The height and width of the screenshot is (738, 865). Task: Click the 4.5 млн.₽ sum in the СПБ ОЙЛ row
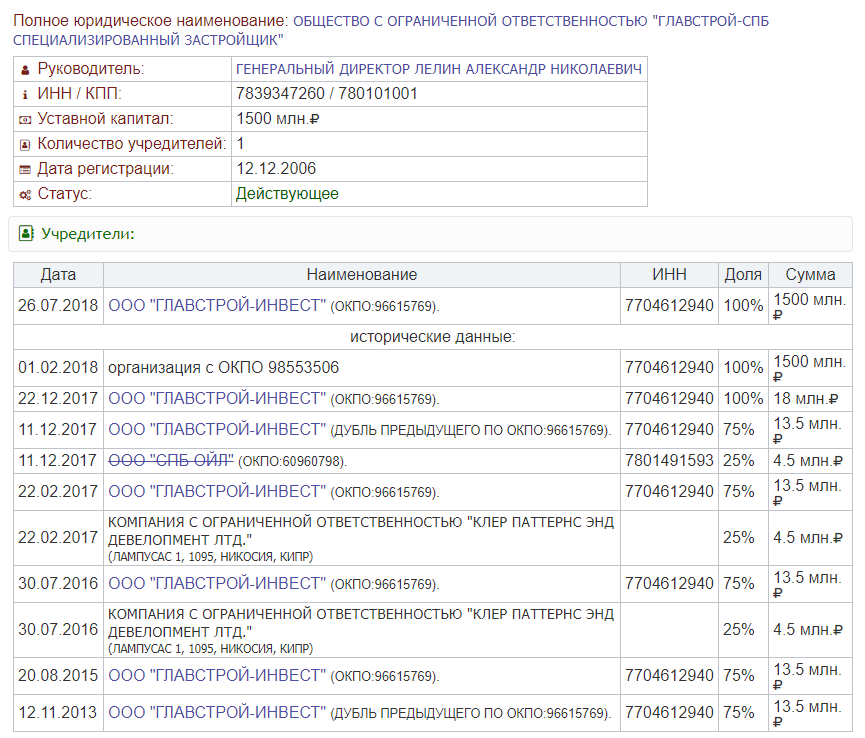coord(808,461)
